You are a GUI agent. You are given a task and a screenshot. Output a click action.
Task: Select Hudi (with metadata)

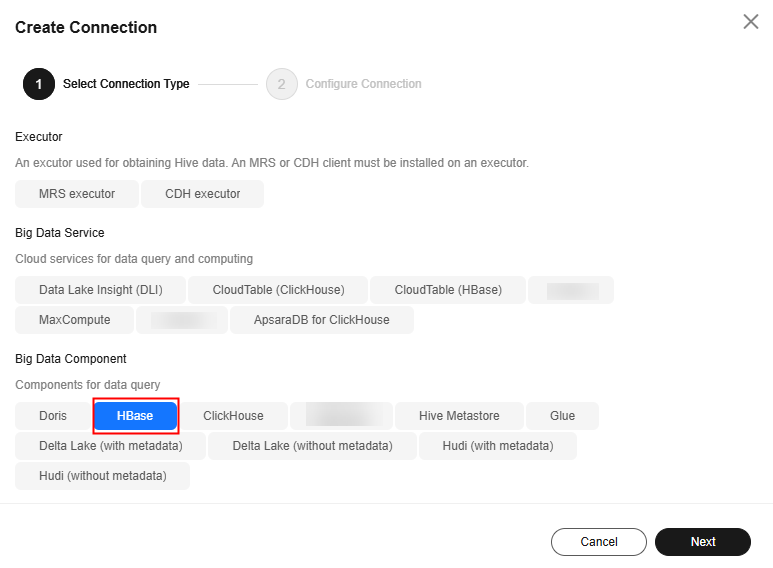498,446
